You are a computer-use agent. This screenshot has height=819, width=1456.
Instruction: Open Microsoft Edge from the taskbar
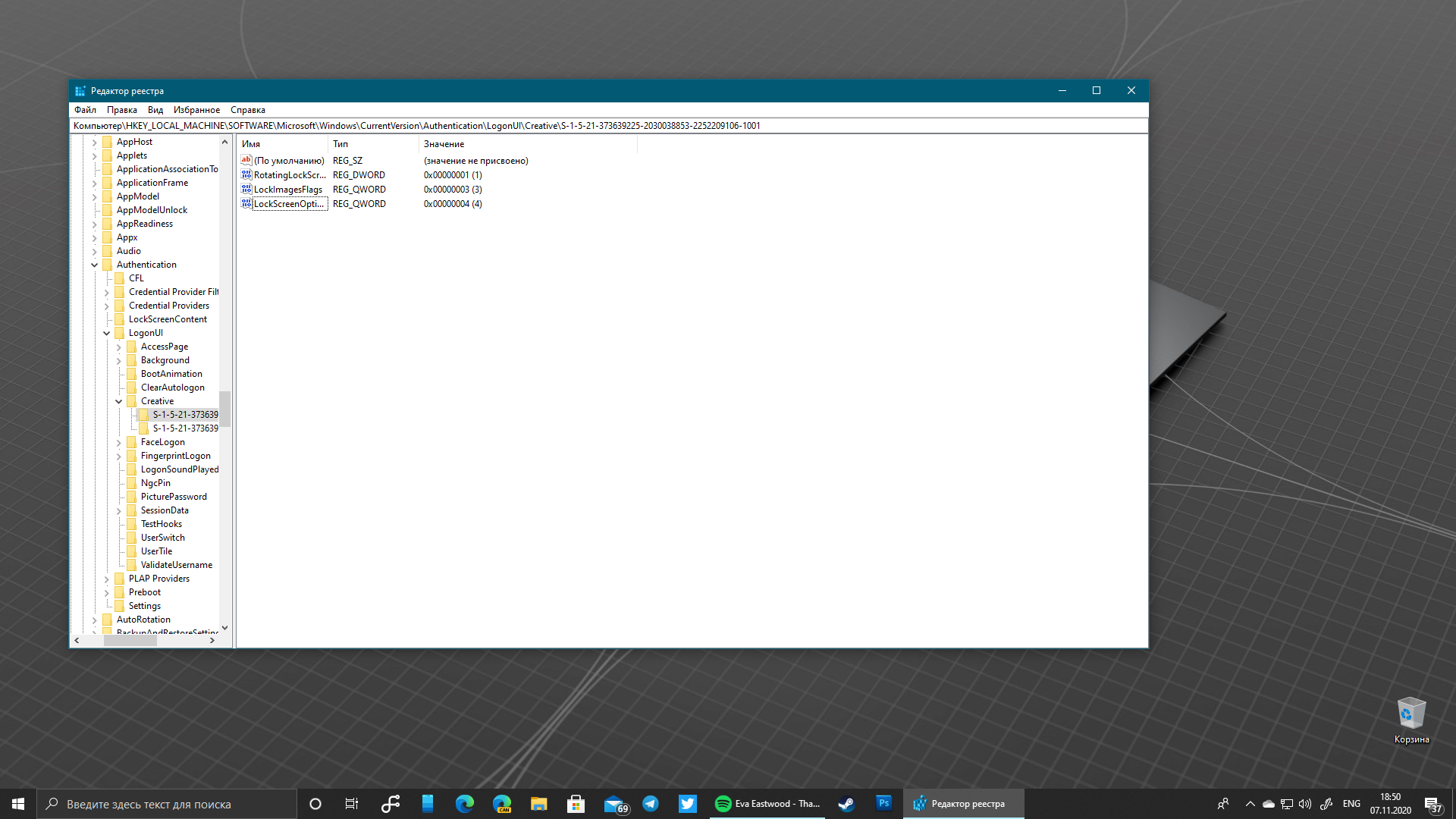pos(464,804)
